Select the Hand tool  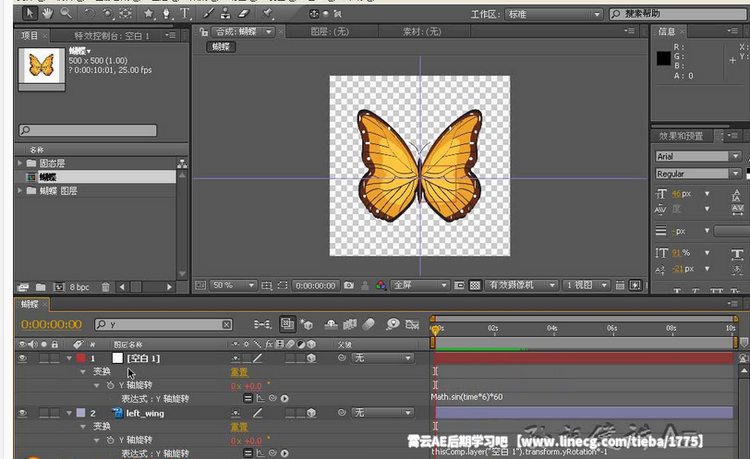coord(47,13)
